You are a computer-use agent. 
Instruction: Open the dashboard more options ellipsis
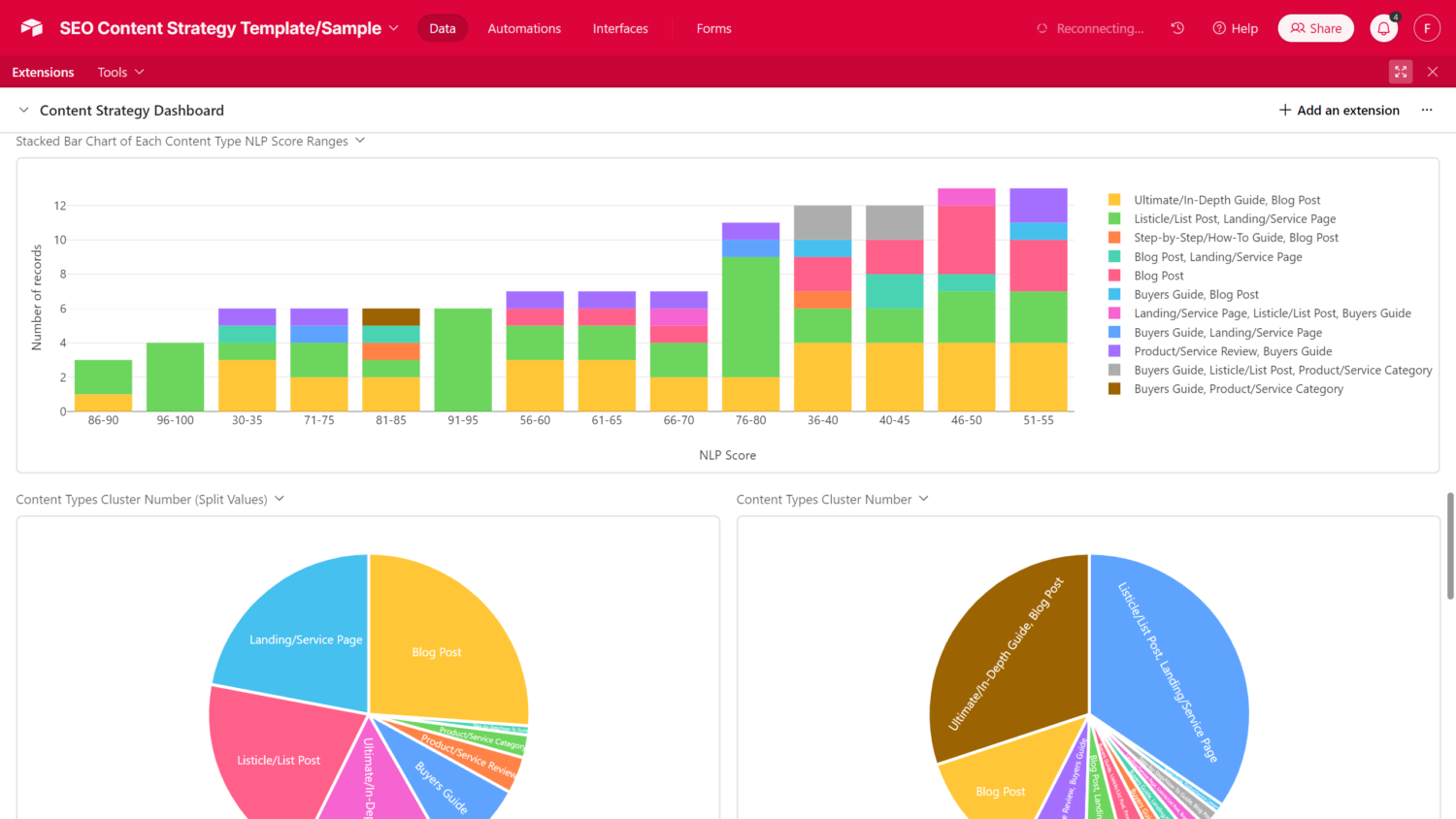click(1426, 111)
